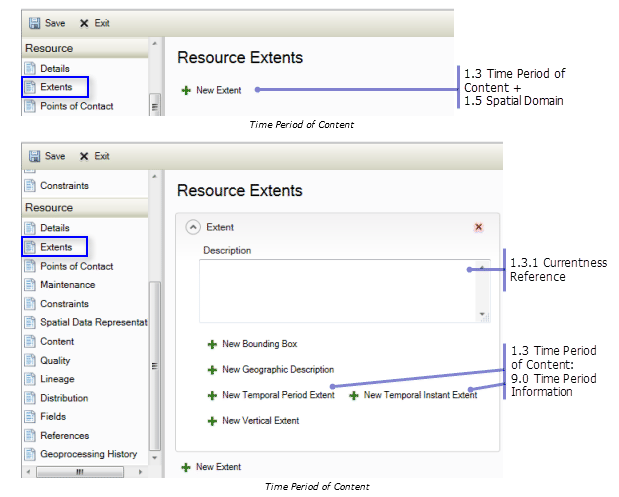Click the green plus New Extent icon in upper window

click(x=186, y=90)
